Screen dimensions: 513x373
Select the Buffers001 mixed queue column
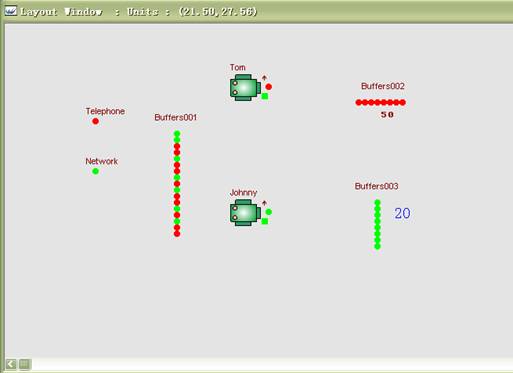pos(177,184)
